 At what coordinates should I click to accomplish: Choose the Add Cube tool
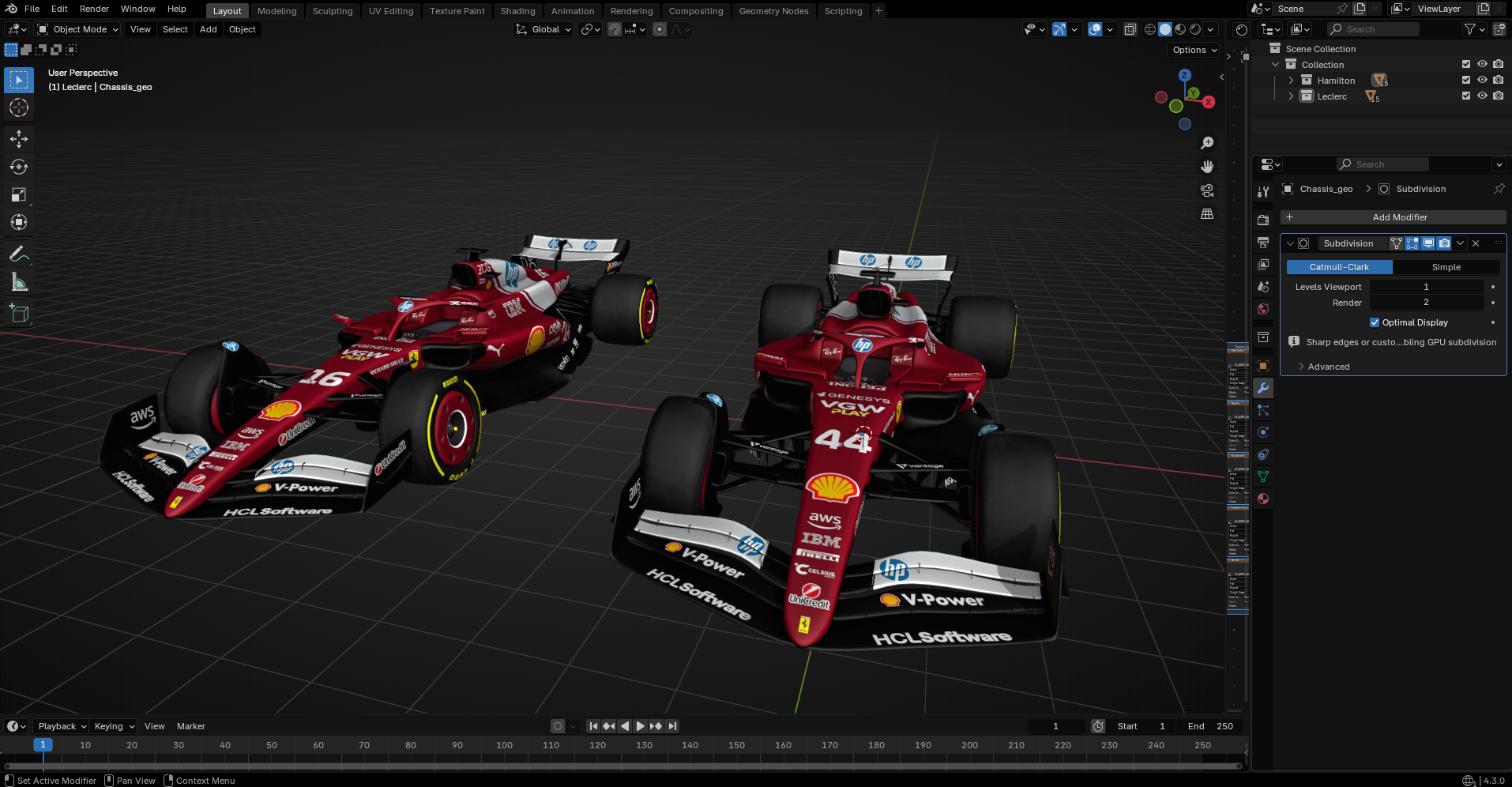pos(19,314)
